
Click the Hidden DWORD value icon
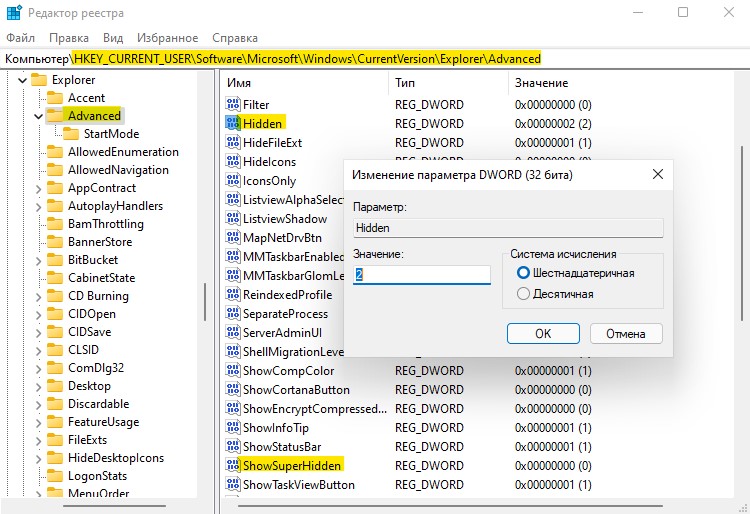(233, 123)
